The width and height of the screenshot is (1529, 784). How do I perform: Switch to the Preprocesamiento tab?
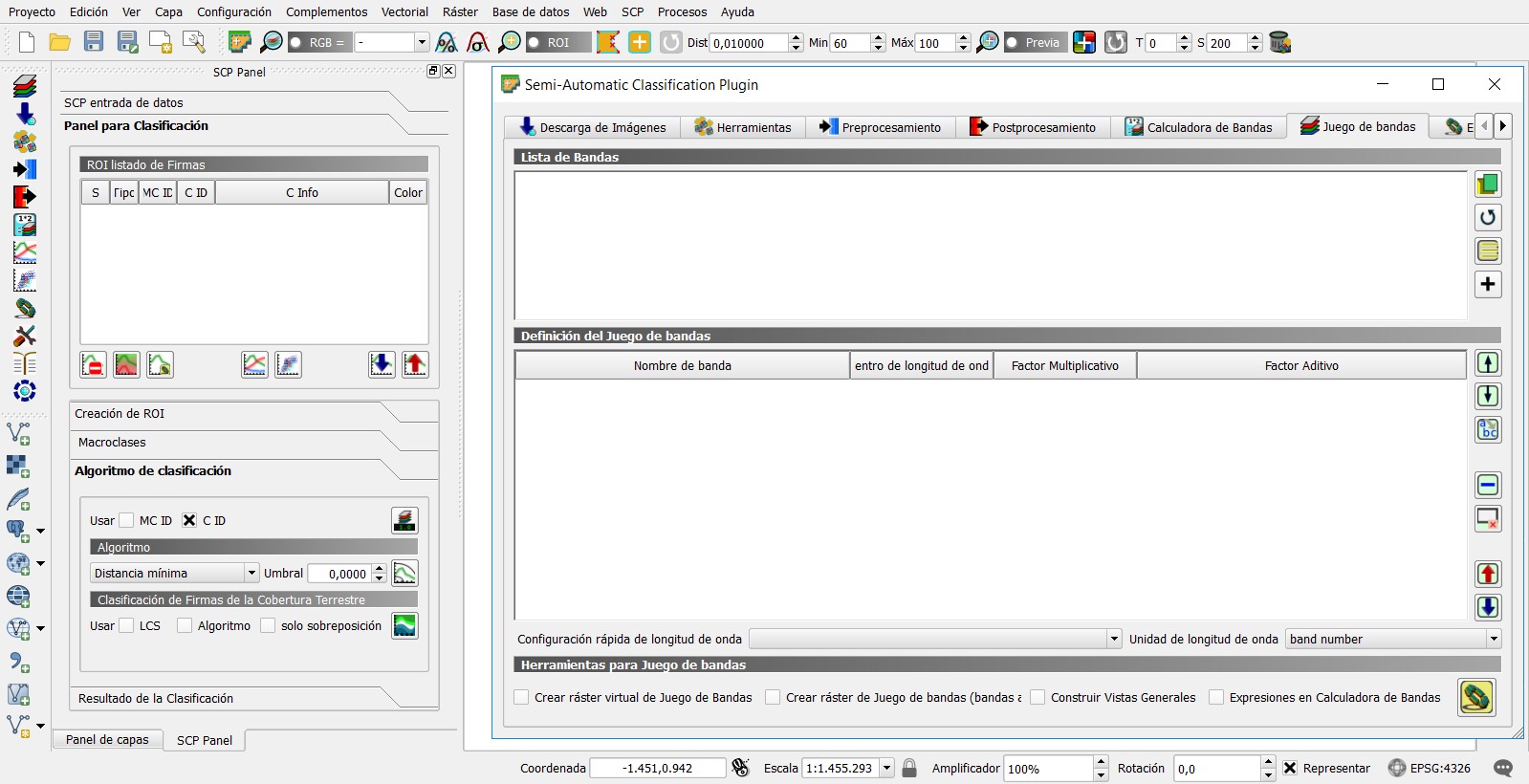[881, 127]
